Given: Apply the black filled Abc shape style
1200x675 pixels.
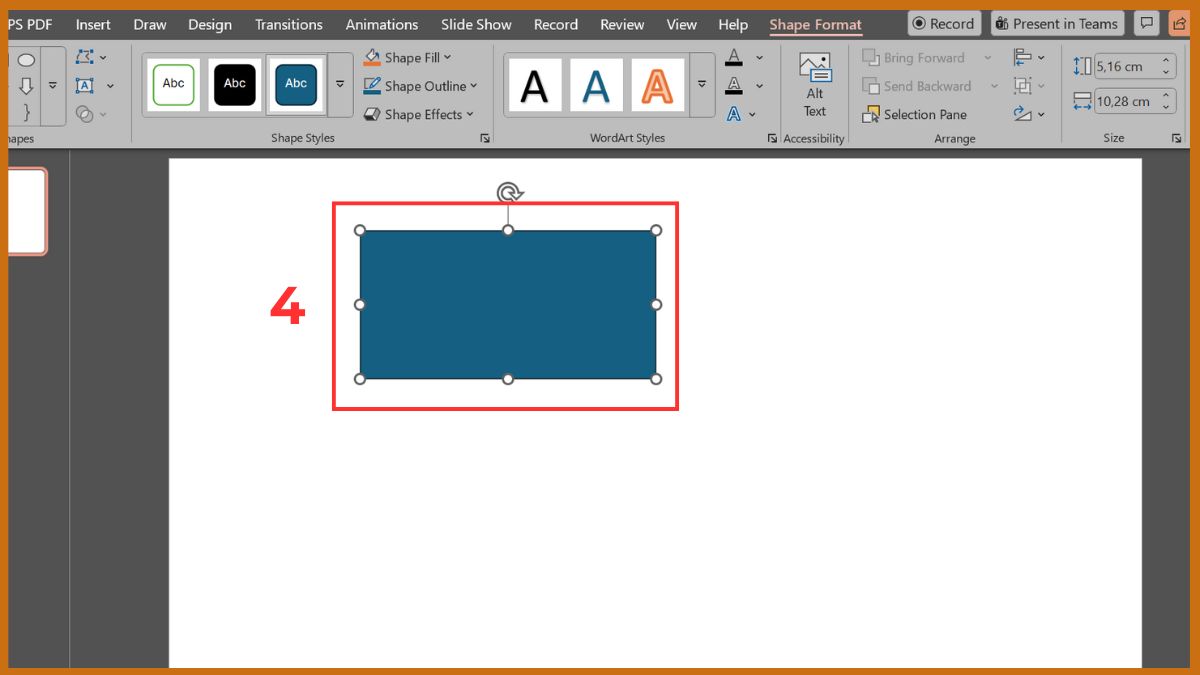Looking at the screenshot, I should click(x=235, y=84).
